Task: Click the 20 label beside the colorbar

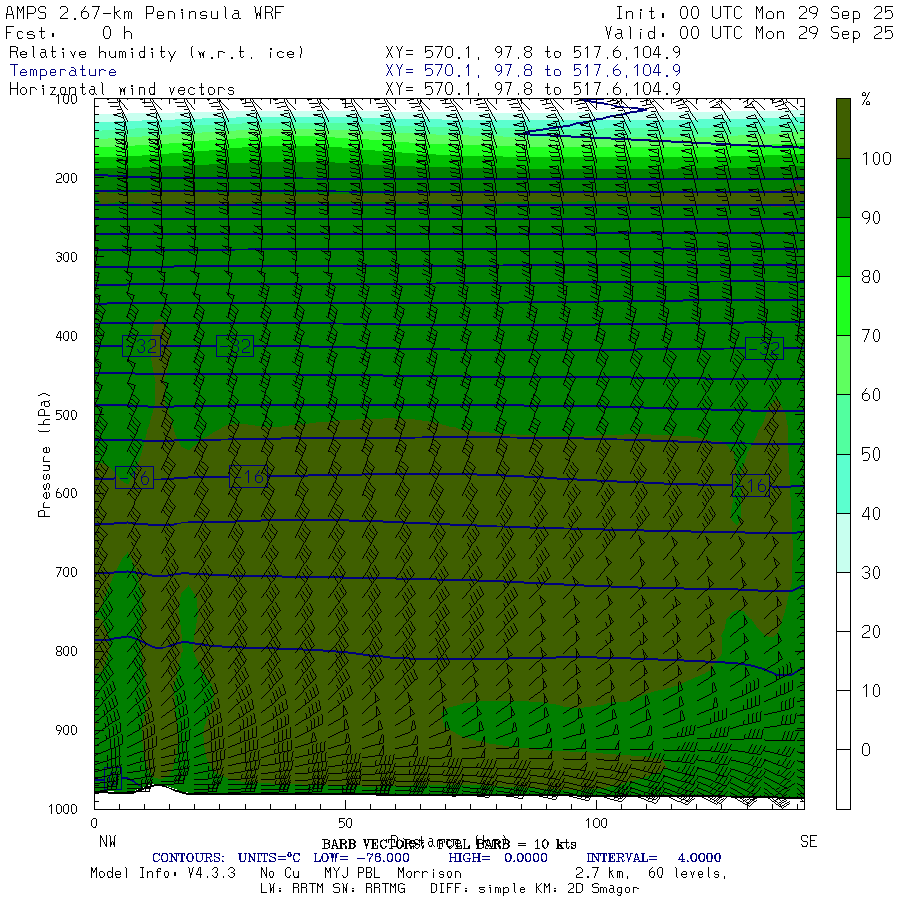Action: pyautogui.click(x=870, y=631)
